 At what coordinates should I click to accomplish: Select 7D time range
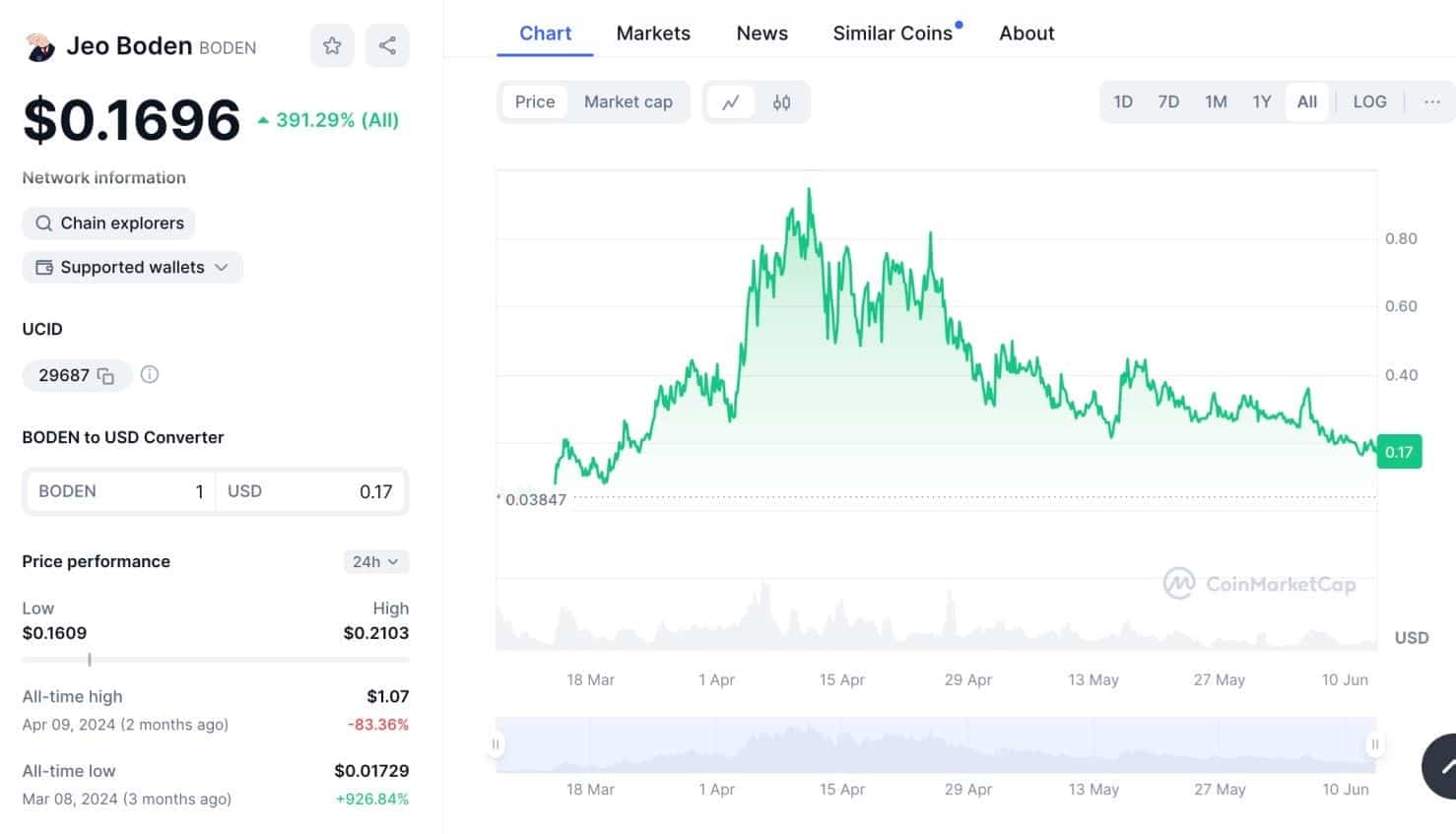tap(1168, 101)
